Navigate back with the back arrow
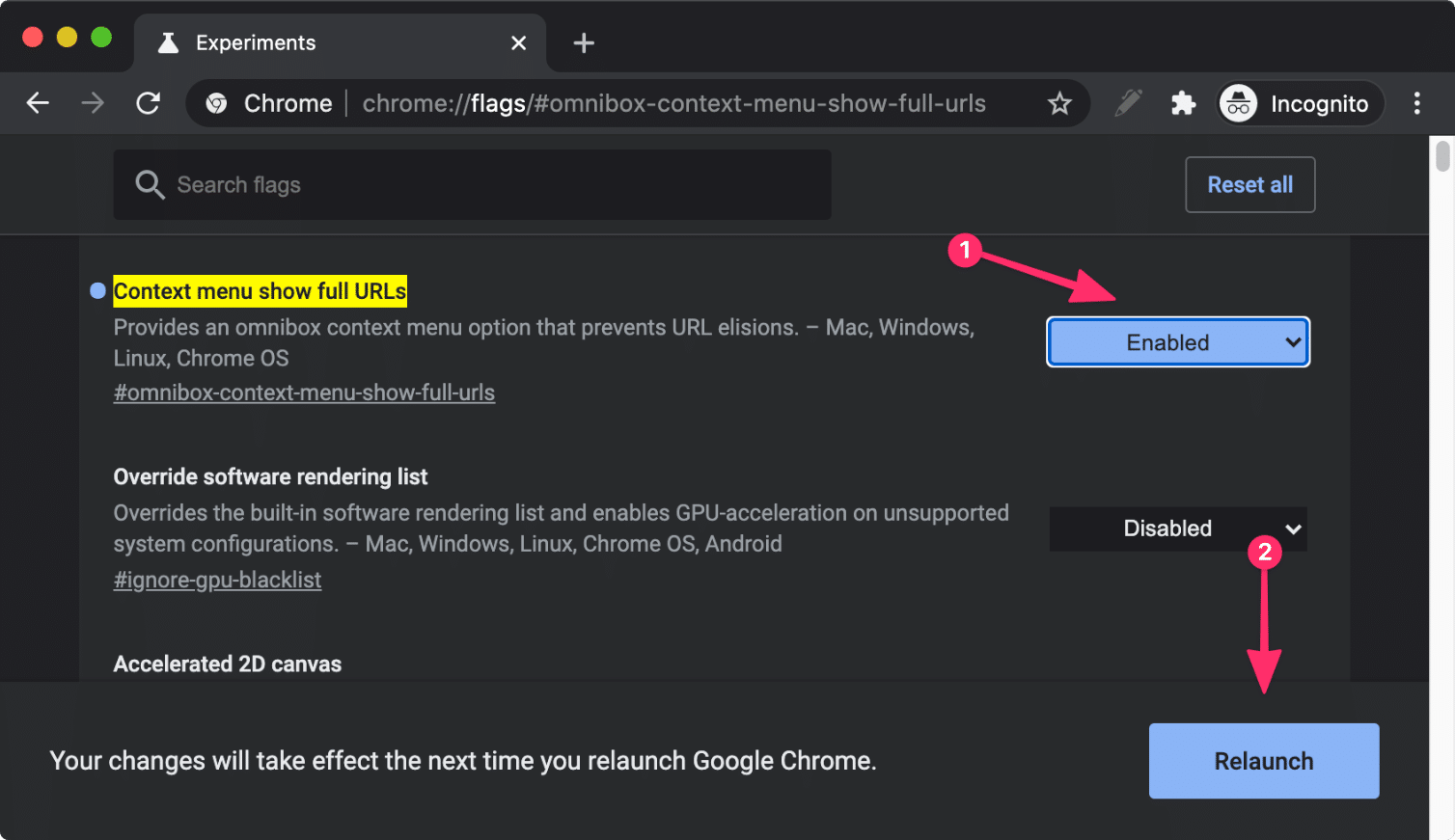The width and height of the screenshot is (1455, 840). (x=38, y=103)
